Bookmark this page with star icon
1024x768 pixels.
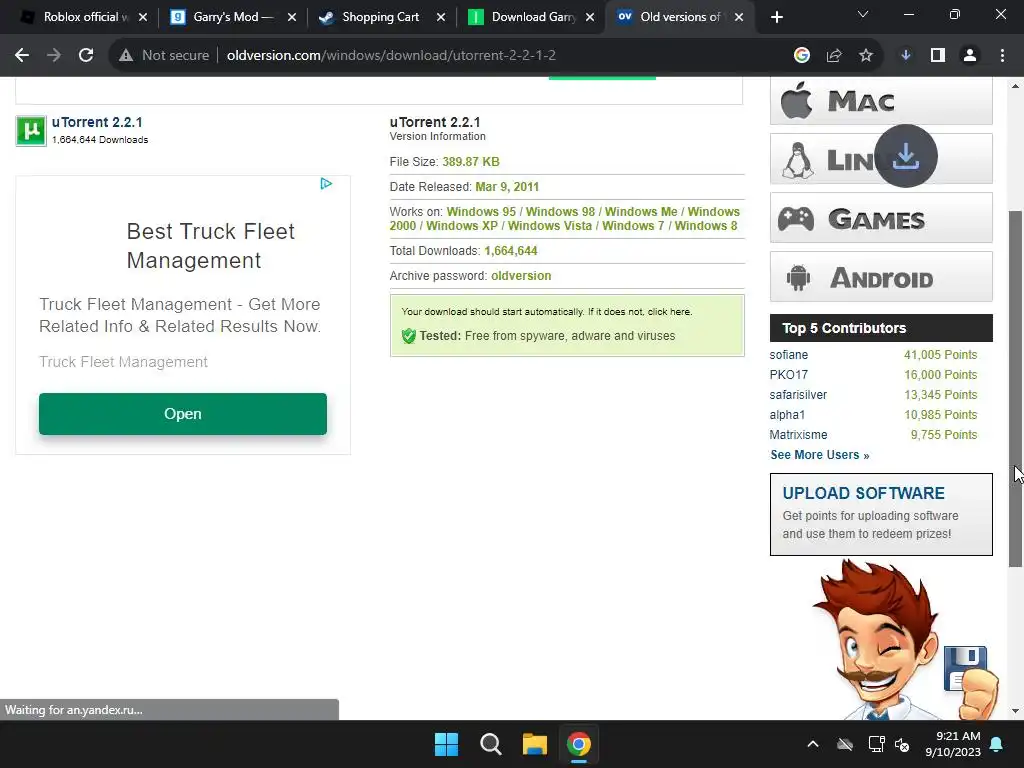[x=866, y=56]
